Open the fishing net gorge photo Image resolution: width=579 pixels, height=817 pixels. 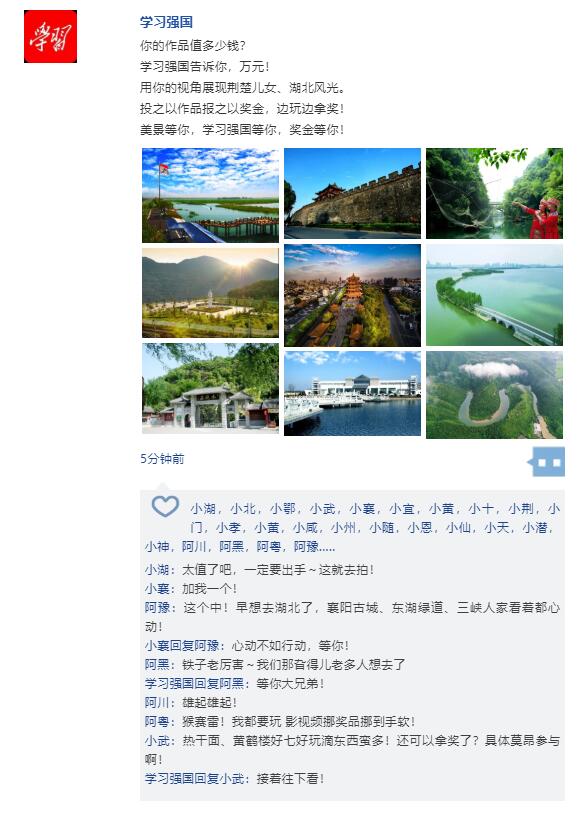click(494, 193)
